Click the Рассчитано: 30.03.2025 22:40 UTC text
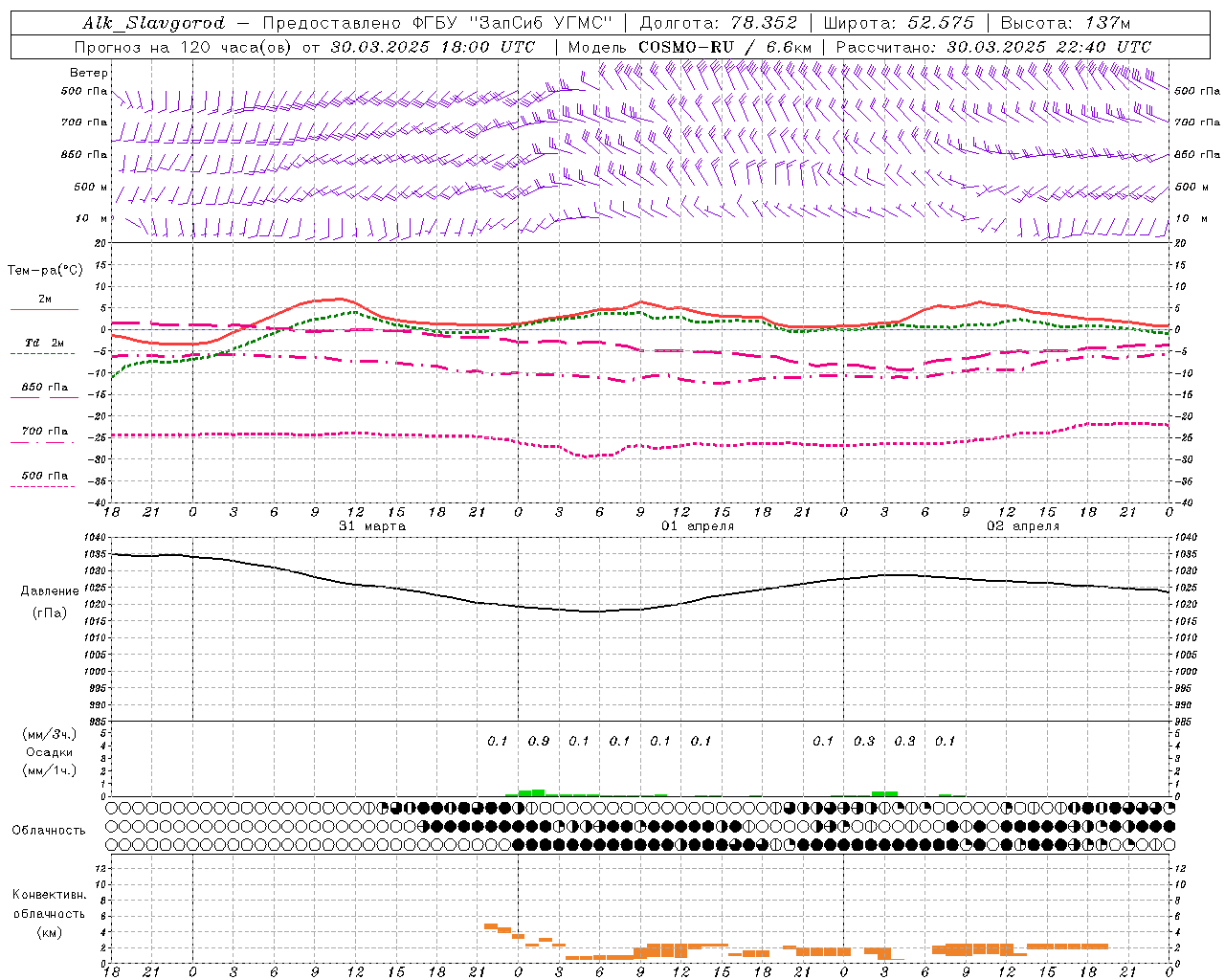The width and height of the screenshot is (1225, 980). [993, 47]
